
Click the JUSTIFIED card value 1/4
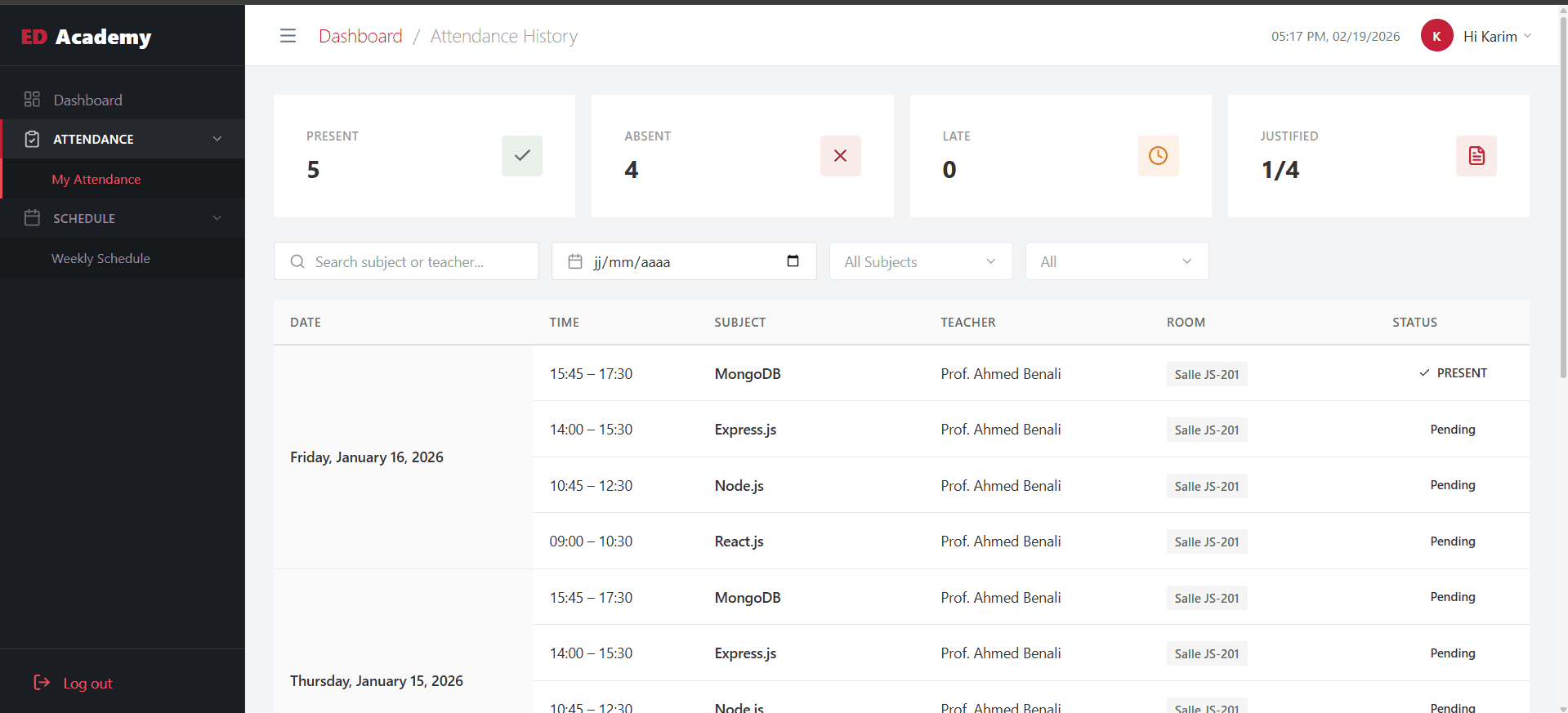pos(1280,170)
